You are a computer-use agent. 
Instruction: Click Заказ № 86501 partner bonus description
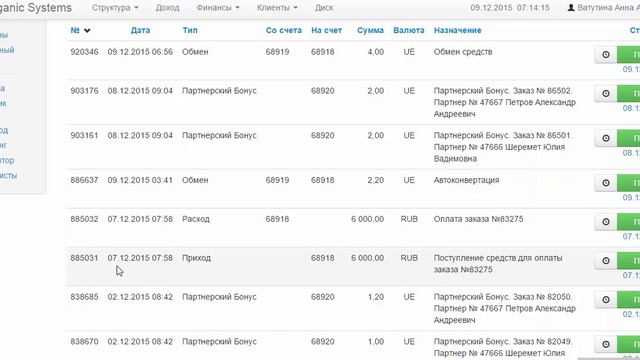(502, 147)
